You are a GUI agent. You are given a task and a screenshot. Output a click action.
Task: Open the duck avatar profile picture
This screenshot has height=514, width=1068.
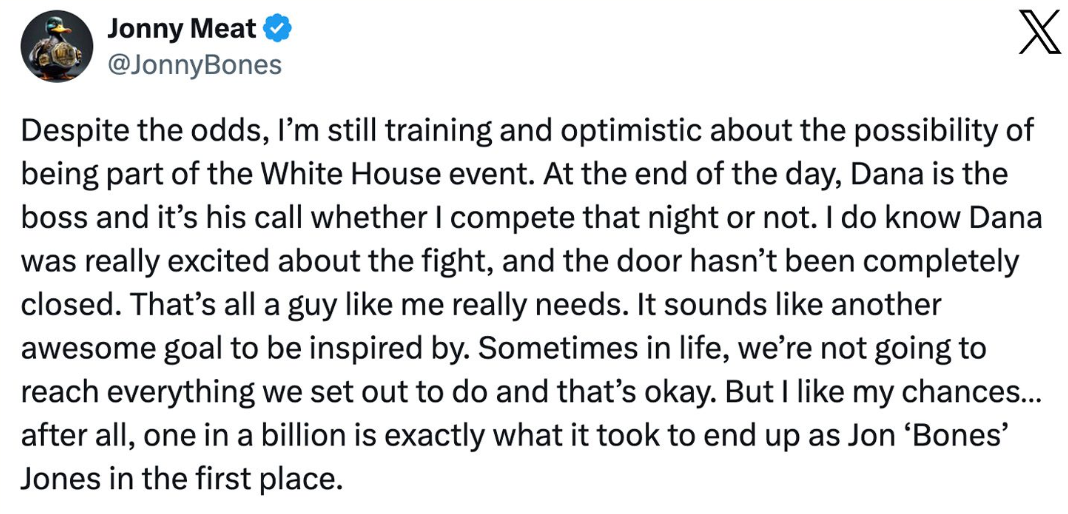pyautogui.click(x=57, y=48)
